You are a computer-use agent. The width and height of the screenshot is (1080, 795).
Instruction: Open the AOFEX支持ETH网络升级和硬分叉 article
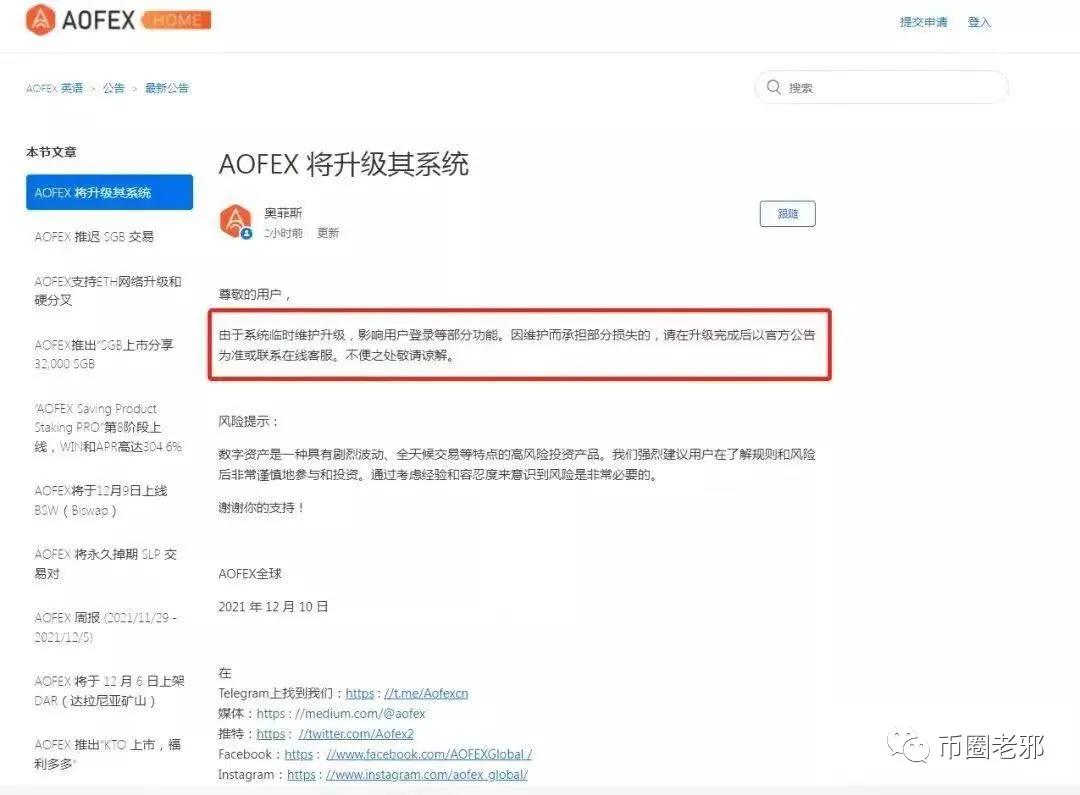[106, 291]
